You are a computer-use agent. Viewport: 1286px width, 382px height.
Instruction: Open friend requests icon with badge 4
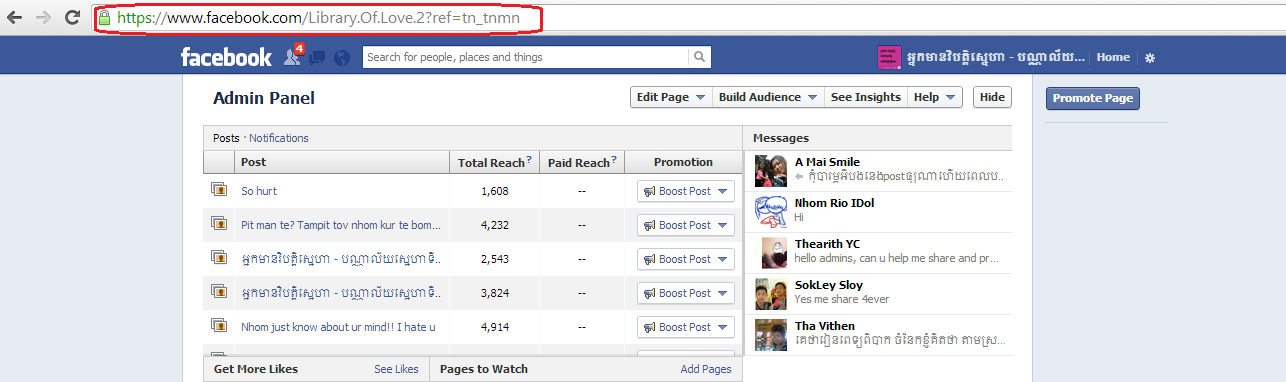pos(293,57)
